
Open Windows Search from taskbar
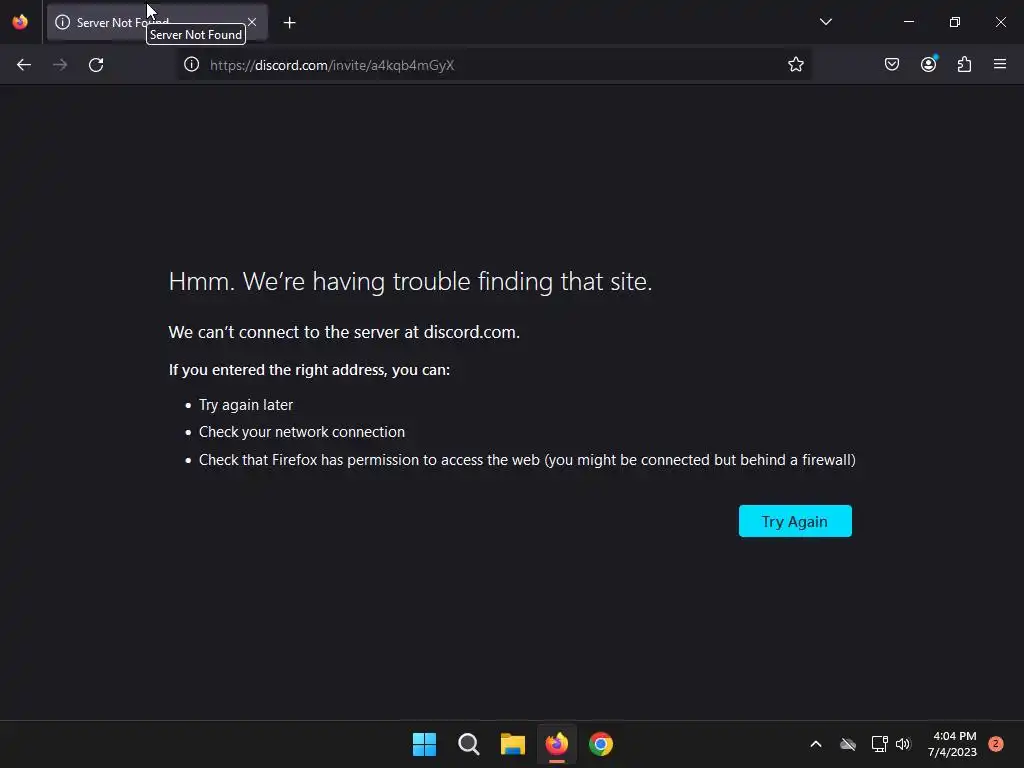(x=469, y=744)
